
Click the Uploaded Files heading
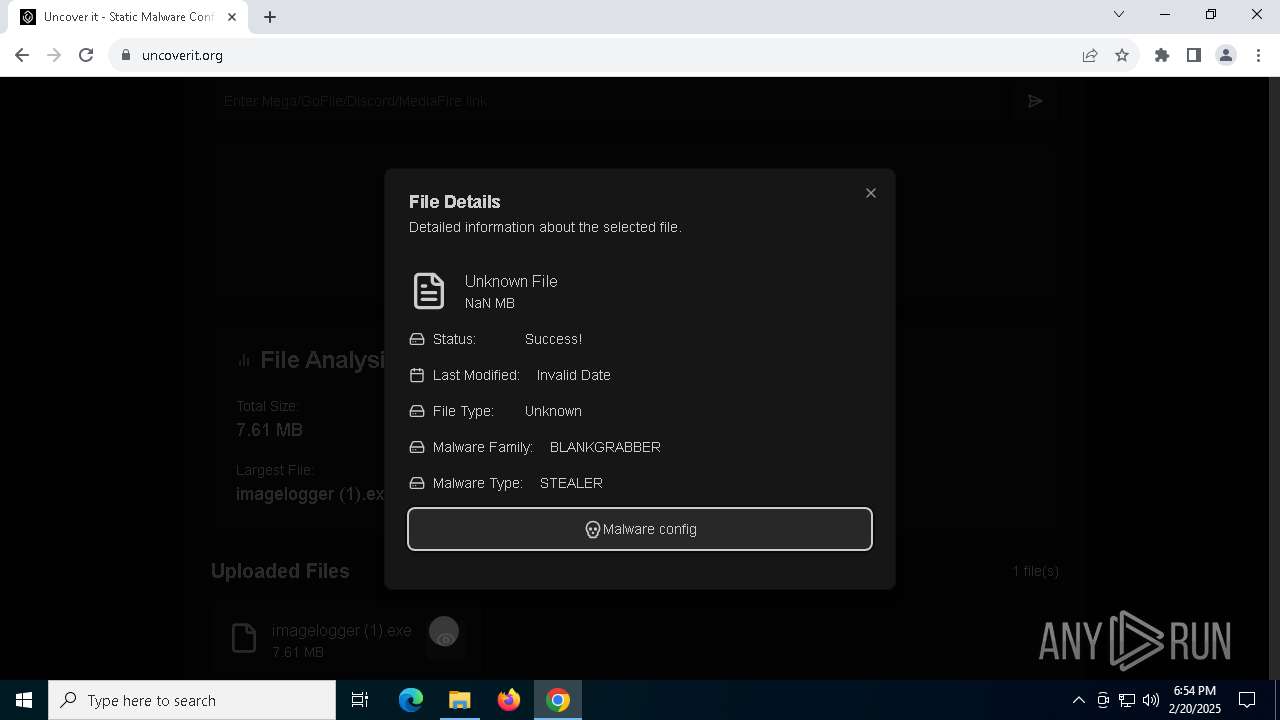click(280, 571)
